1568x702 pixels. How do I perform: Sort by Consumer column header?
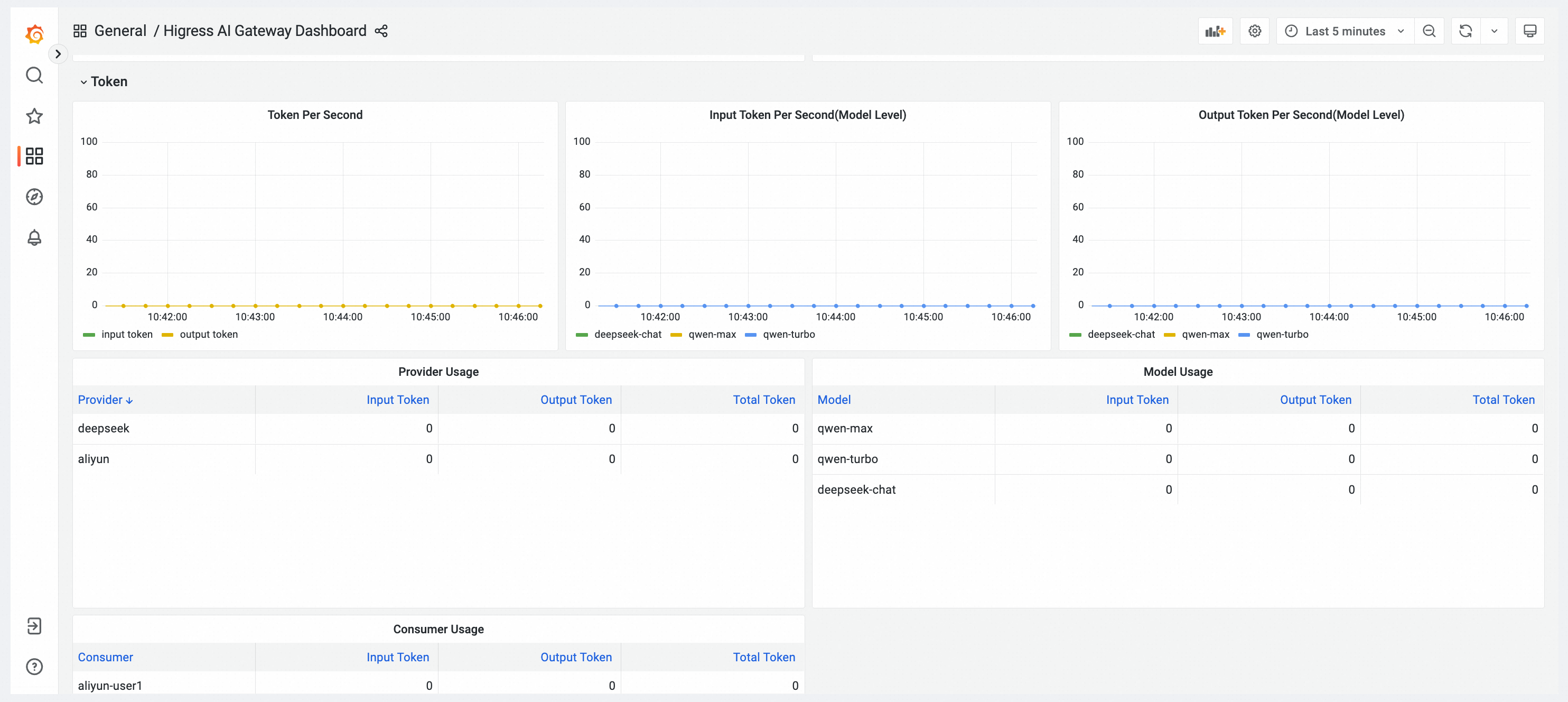click(105, 657)
